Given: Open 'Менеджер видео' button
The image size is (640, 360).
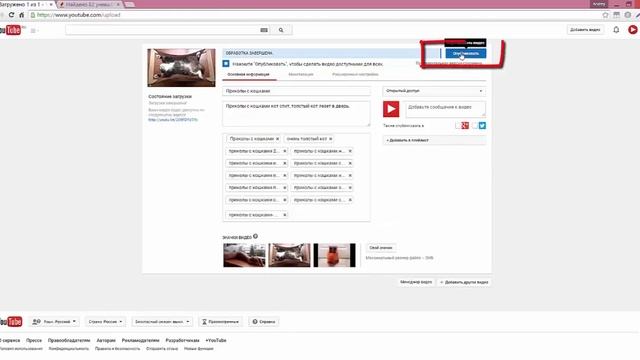Looking at the screenshot, I should point(416,282).
